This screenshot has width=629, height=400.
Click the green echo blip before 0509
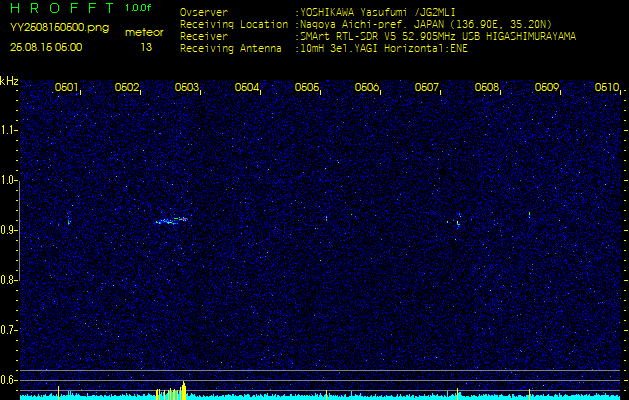[530, 214]
